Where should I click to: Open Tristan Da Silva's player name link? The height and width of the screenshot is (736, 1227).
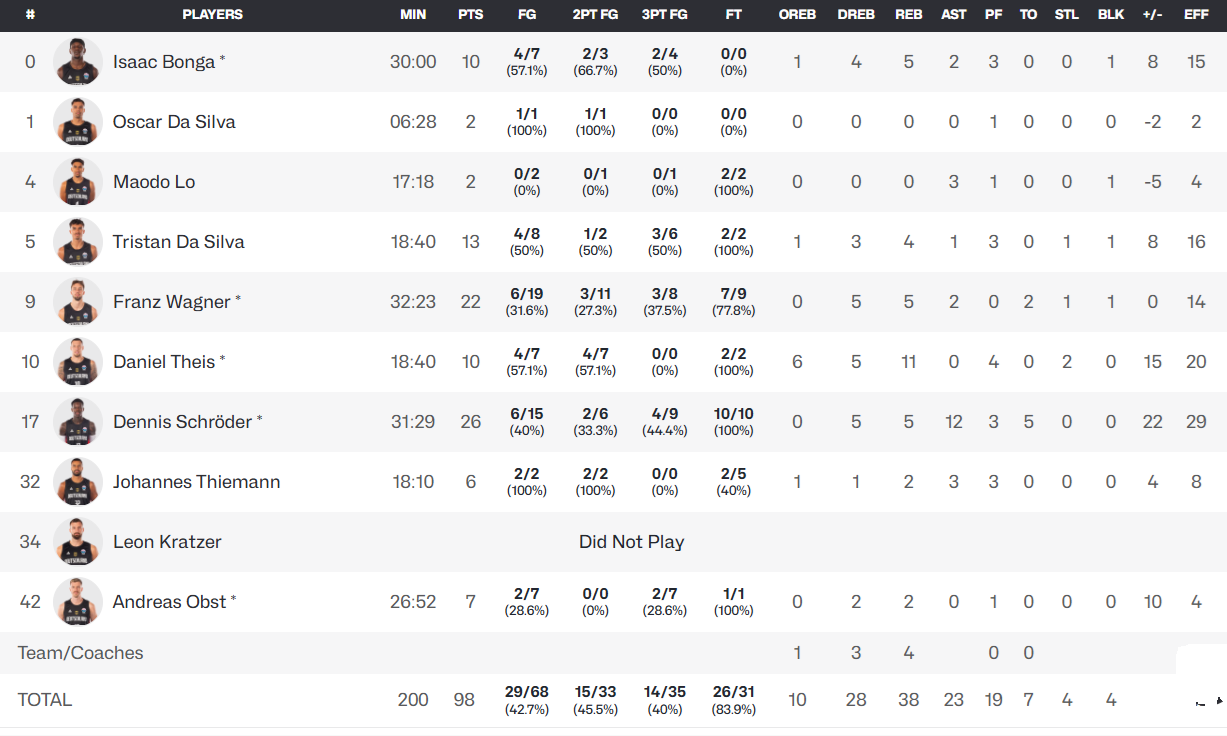(178, 242)
